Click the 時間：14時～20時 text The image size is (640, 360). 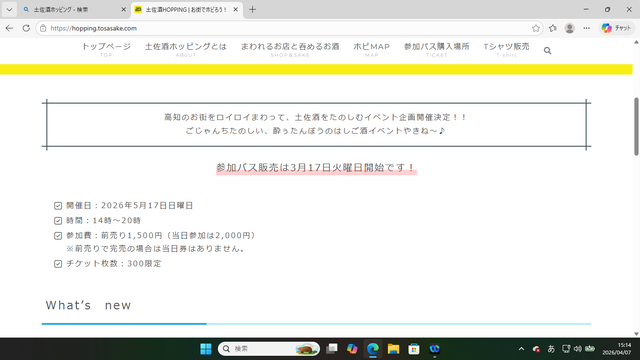pyautogui.click(x=103, y=220)
